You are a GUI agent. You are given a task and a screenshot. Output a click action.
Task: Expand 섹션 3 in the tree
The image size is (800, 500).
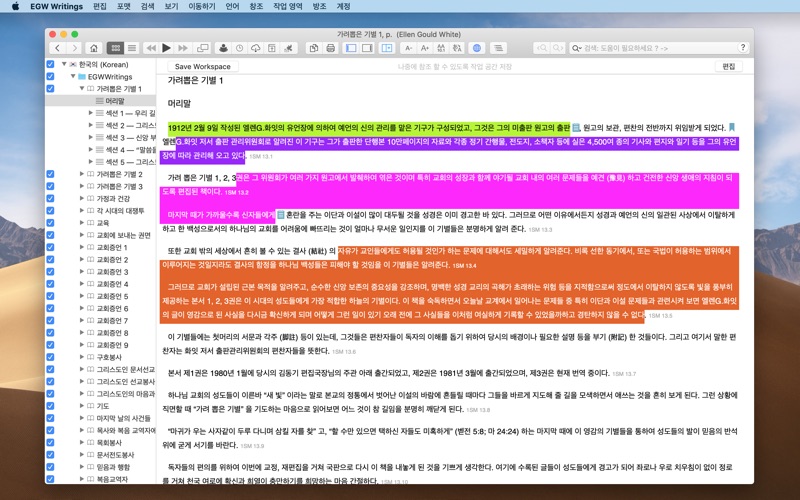pyautogui.click(x=91, y=137)
